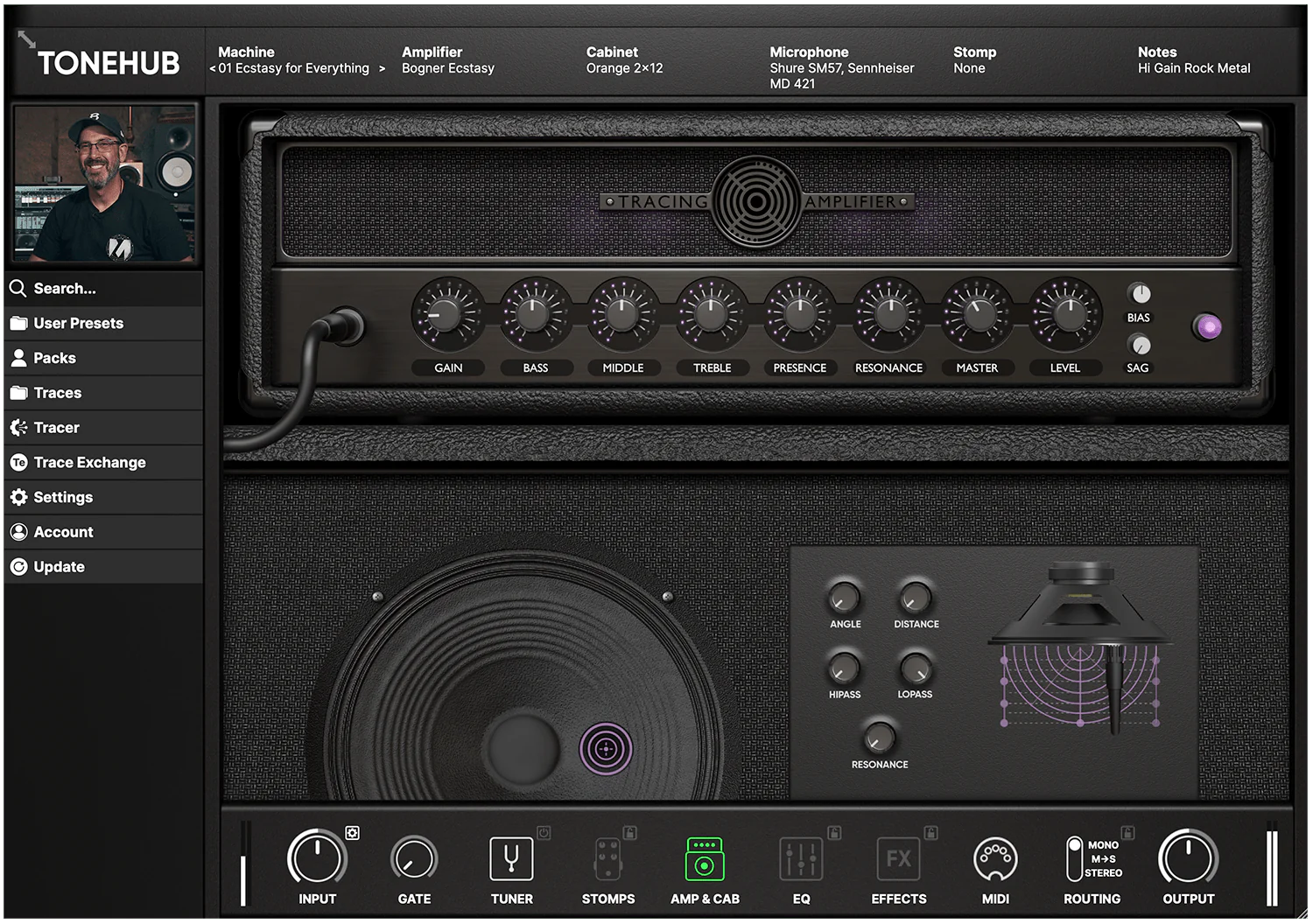Click the cabinet Hipass knob

tap(844, 668)
